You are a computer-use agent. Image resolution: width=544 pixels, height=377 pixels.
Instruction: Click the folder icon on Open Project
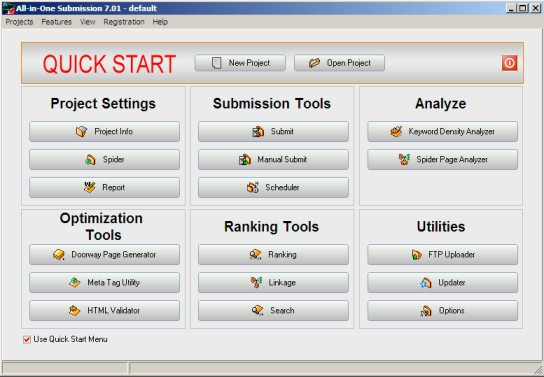pos(314,63)
